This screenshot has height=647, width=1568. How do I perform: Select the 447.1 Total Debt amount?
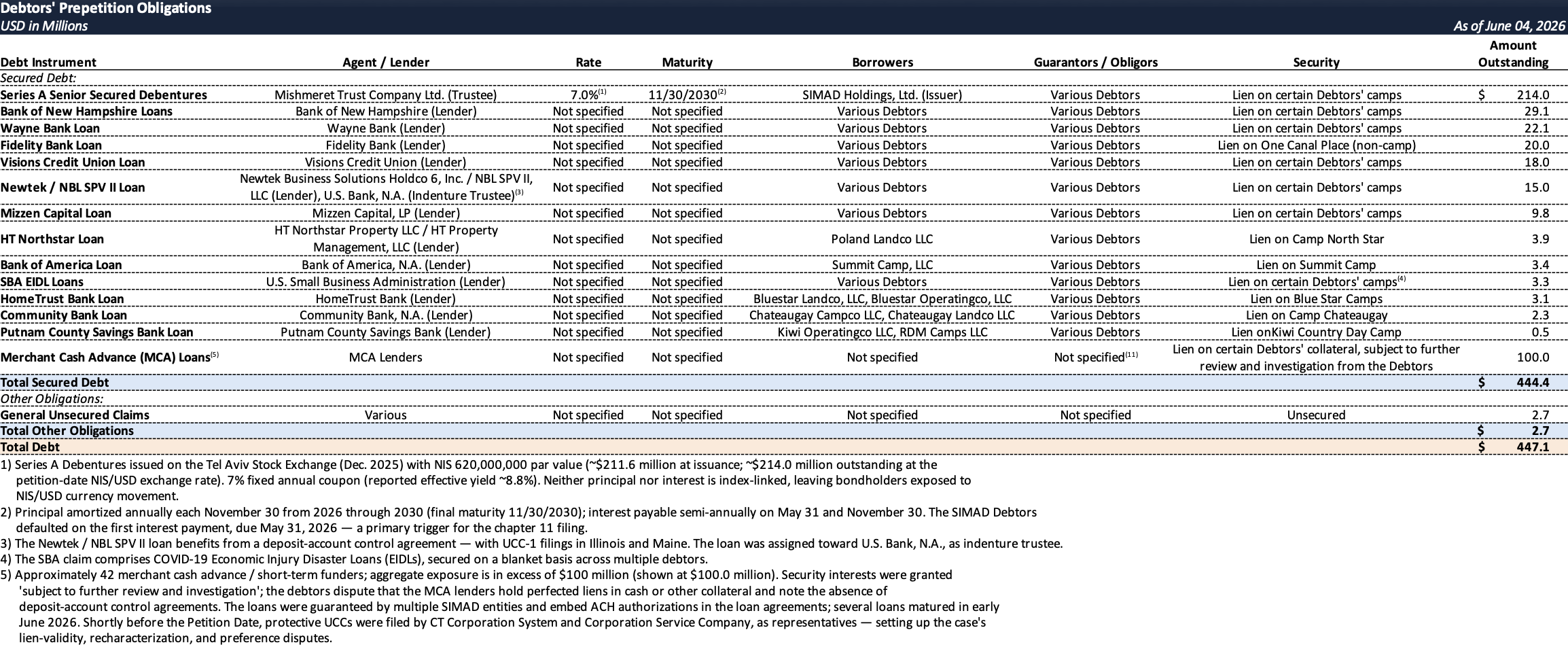[1533, 447]
